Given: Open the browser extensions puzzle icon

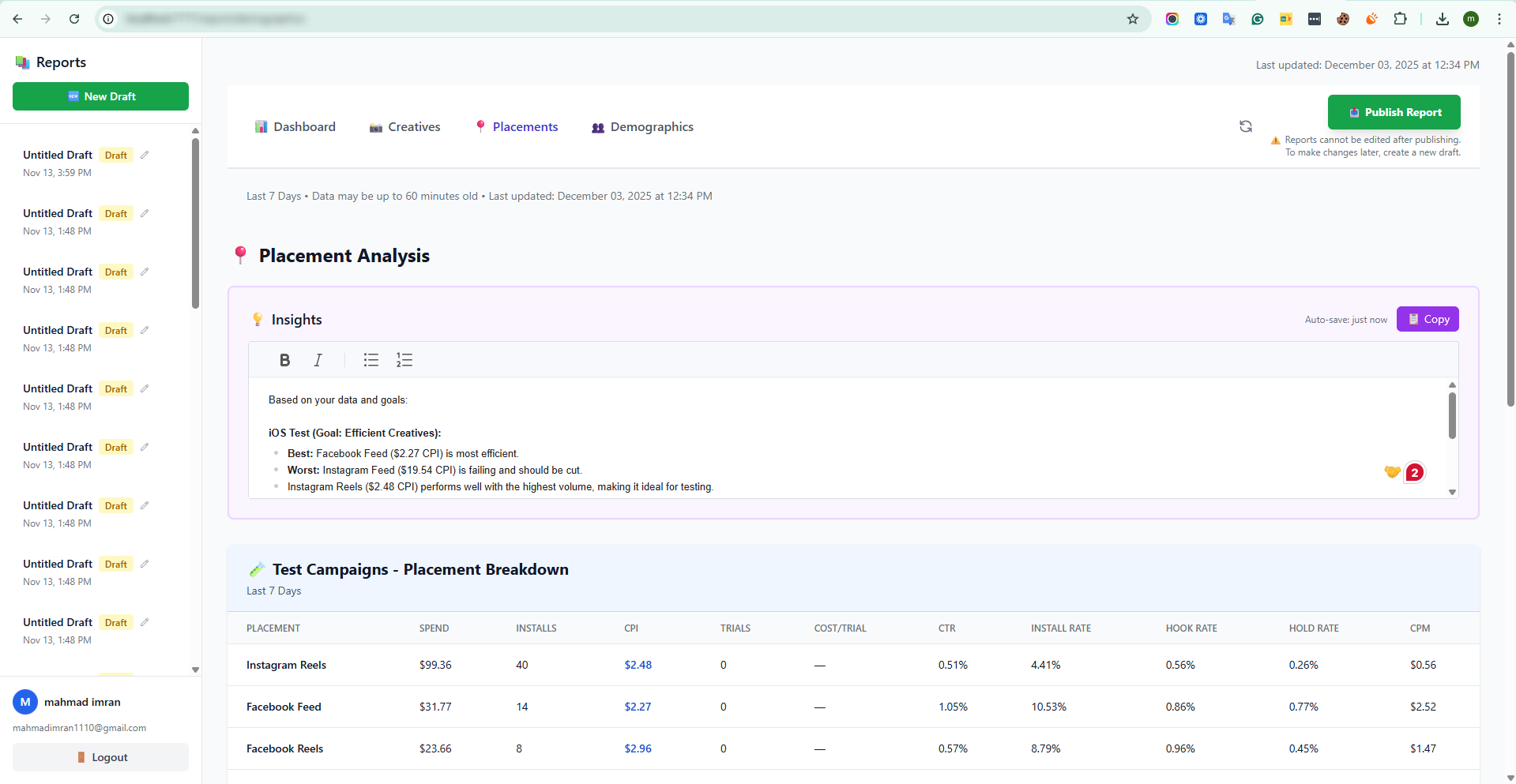Looking at the screenshot, I should tap(1400, 19).
